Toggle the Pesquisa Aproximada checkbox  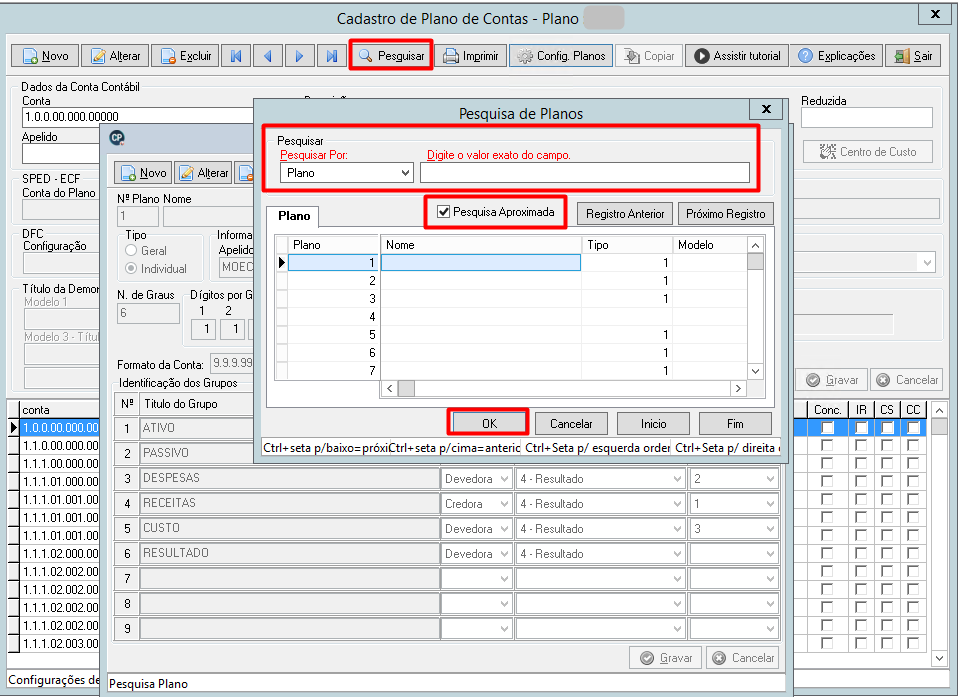tap(444, 212)
